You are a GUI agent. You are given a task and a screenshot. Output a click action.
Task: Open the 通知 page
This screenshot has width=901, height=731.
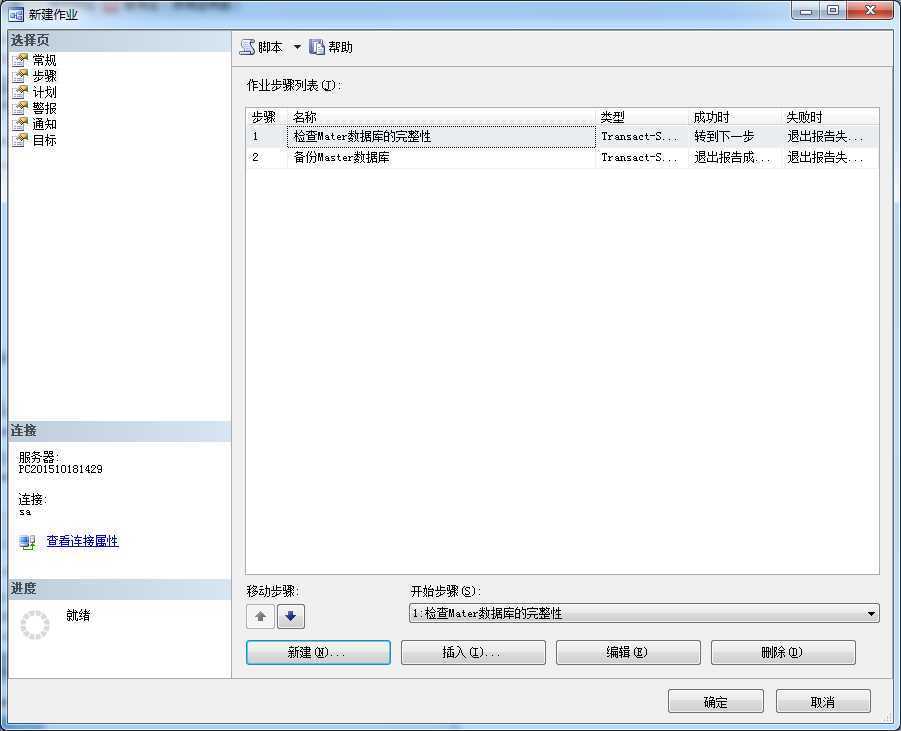coord(44,124)
